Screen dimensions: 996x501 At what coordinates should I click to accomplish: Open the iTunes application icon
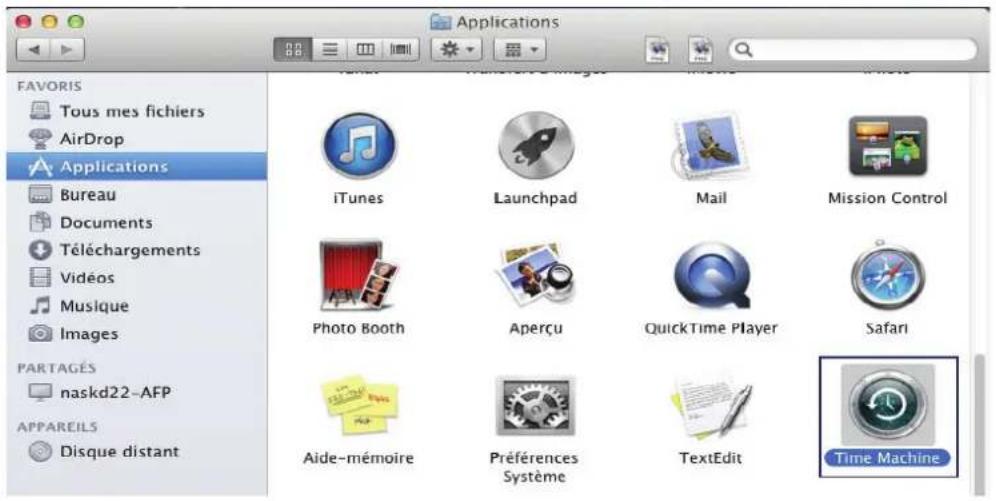[x=359, y=146]
